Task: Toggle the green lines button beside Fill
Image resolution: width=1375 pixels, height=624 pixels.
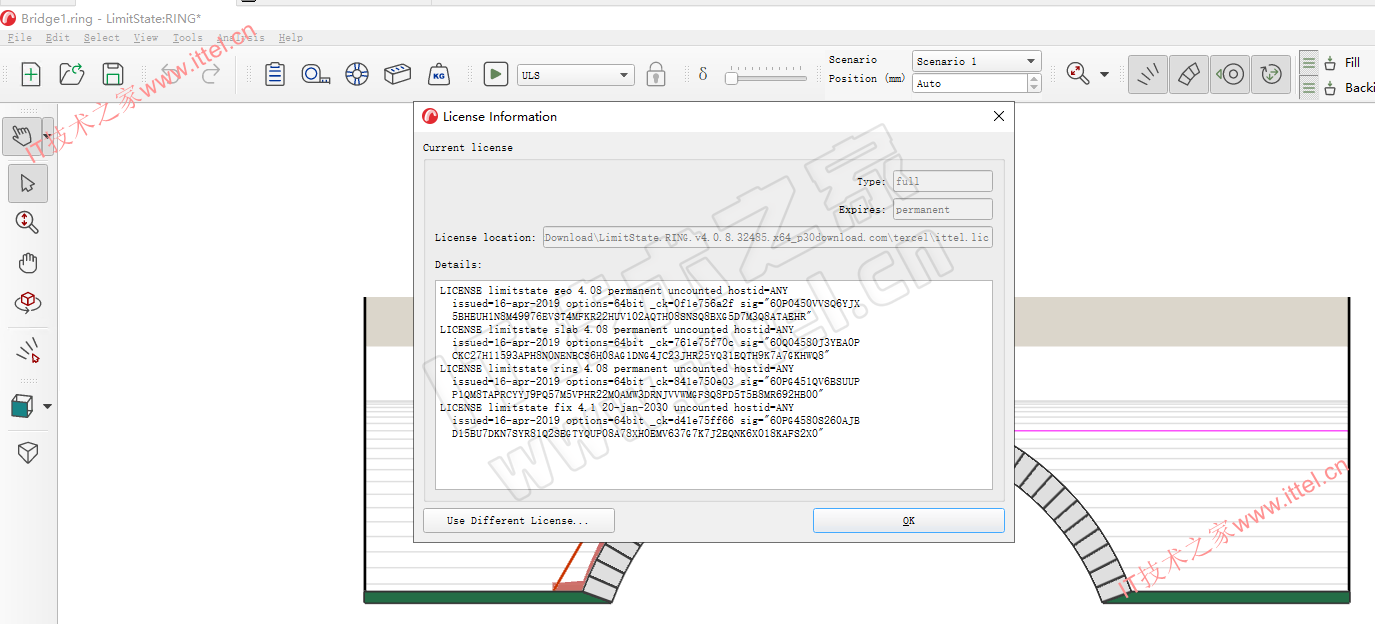Action: click(1308, 63)
